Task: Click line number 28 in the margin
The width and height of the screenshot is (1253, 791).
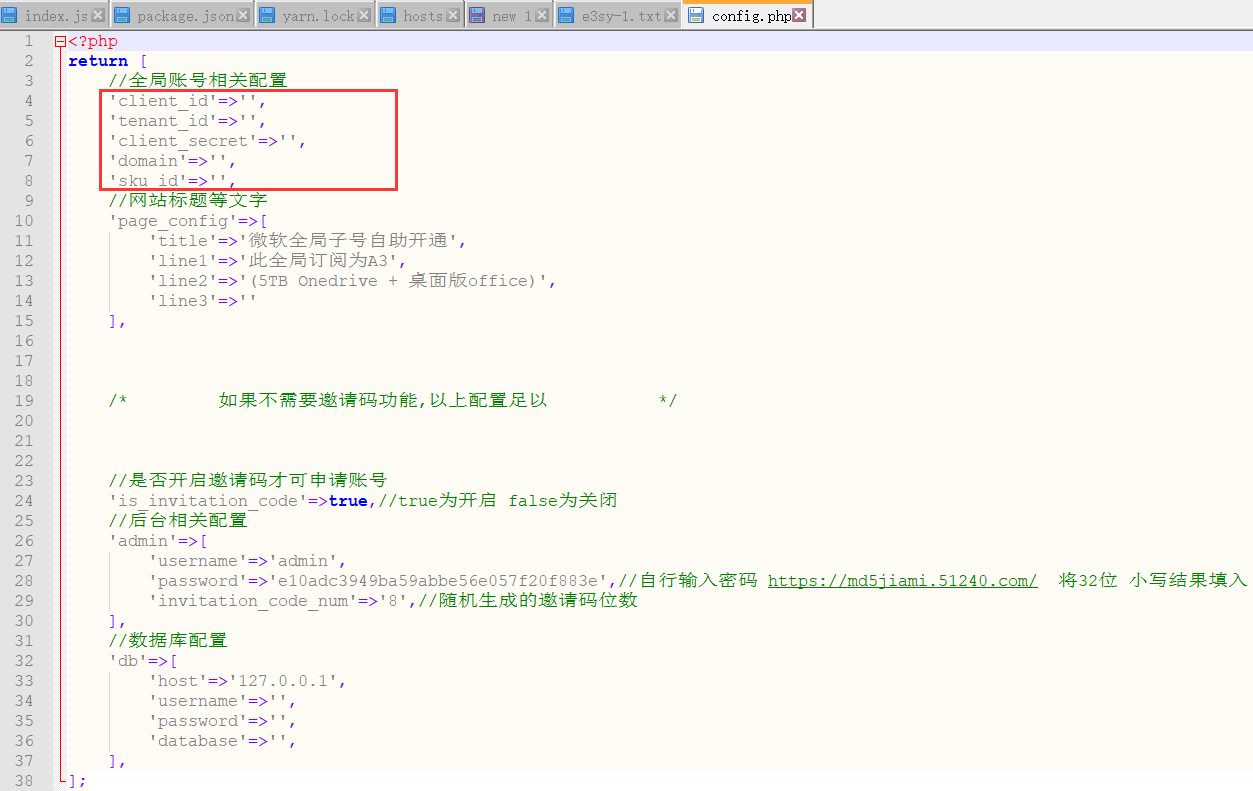Action: point(24,580)
